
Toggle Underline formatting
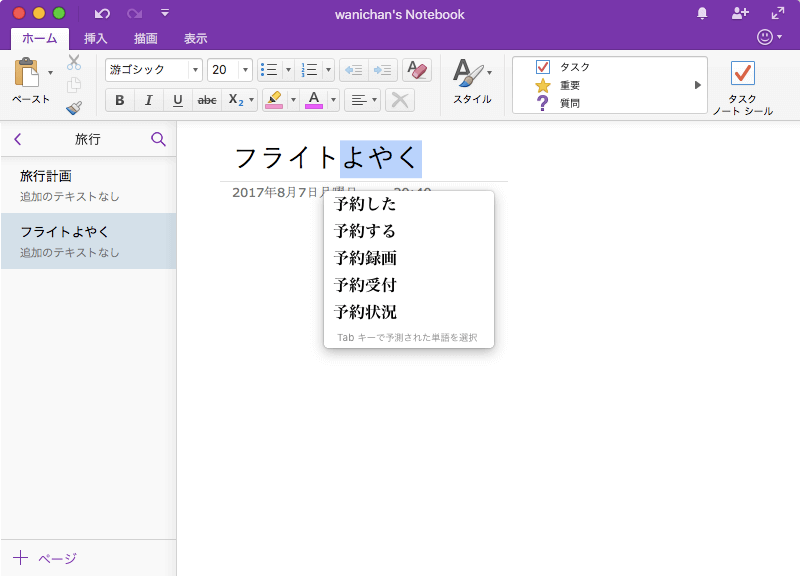point(178,100)
